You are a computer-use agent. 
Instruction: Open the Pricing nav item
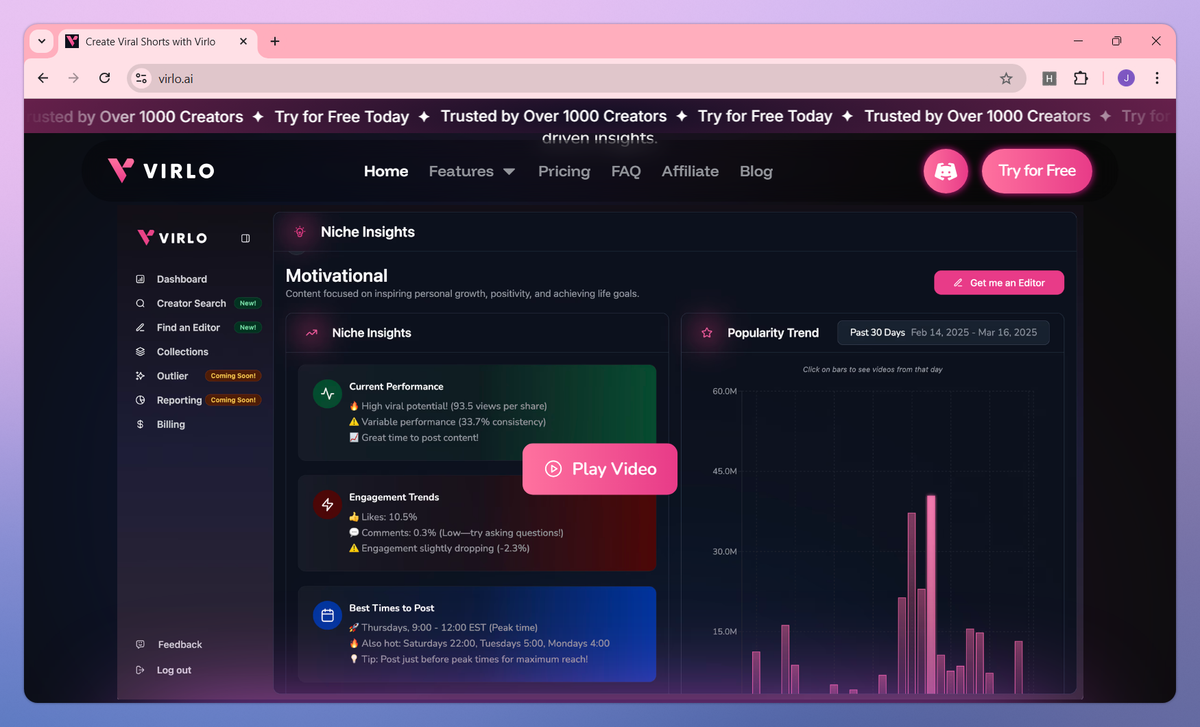(564, 171)
